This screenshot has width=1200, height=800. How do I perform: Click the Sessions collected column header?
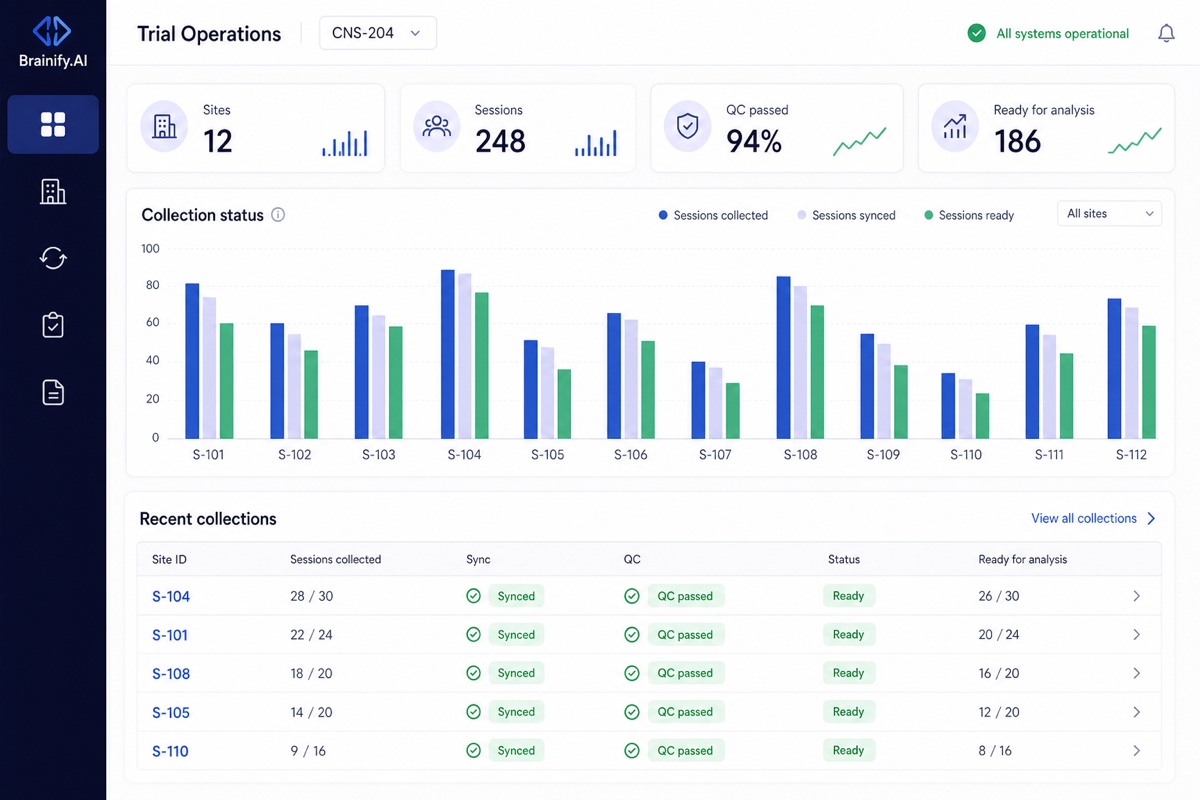point(335,559)
